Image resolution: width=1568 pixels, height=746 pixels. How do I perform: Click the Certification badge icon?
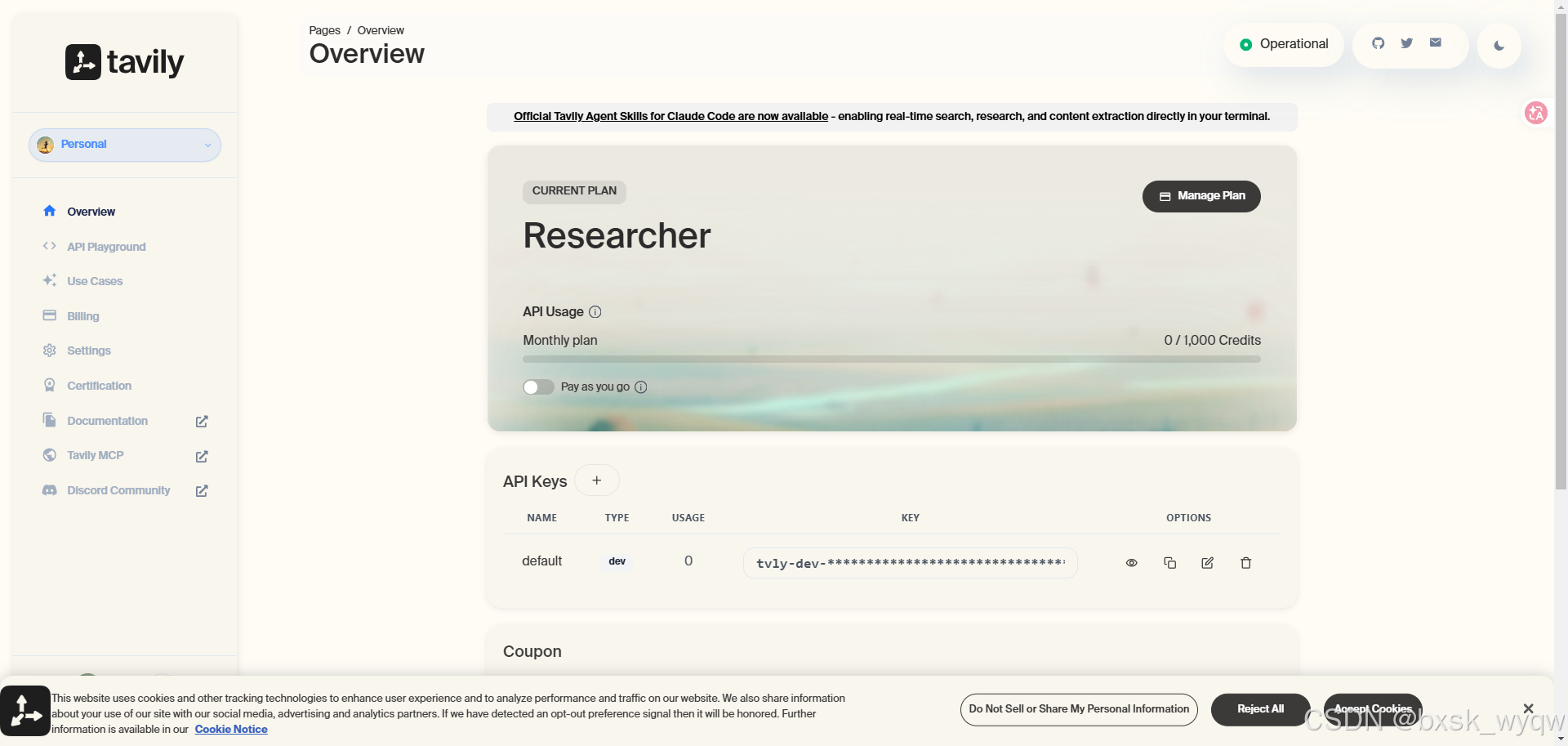[x=50, y=385]
